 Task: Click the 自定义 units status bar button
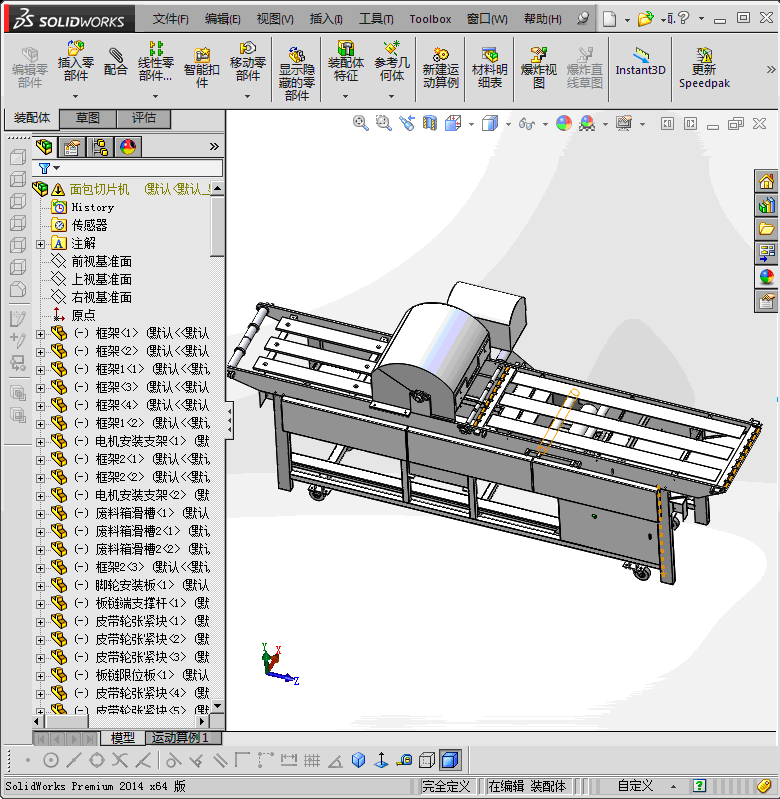coord(635,786)
